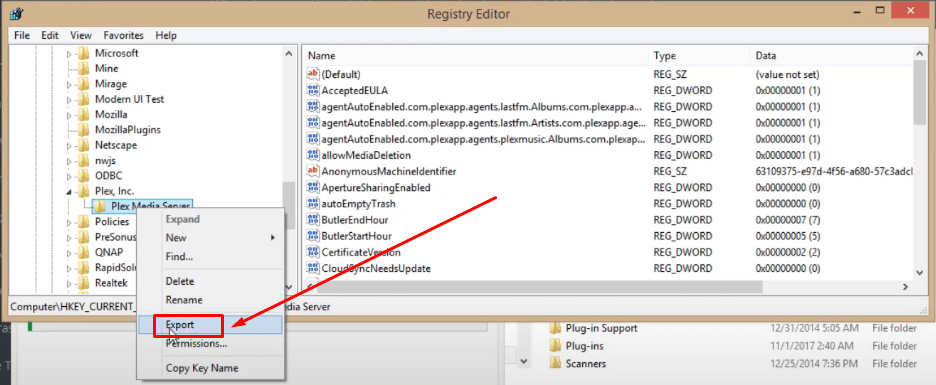The width and height of the screenshot is (936, 385).
Task: Click the Realtek key folder icon
Action: [84, 283]
